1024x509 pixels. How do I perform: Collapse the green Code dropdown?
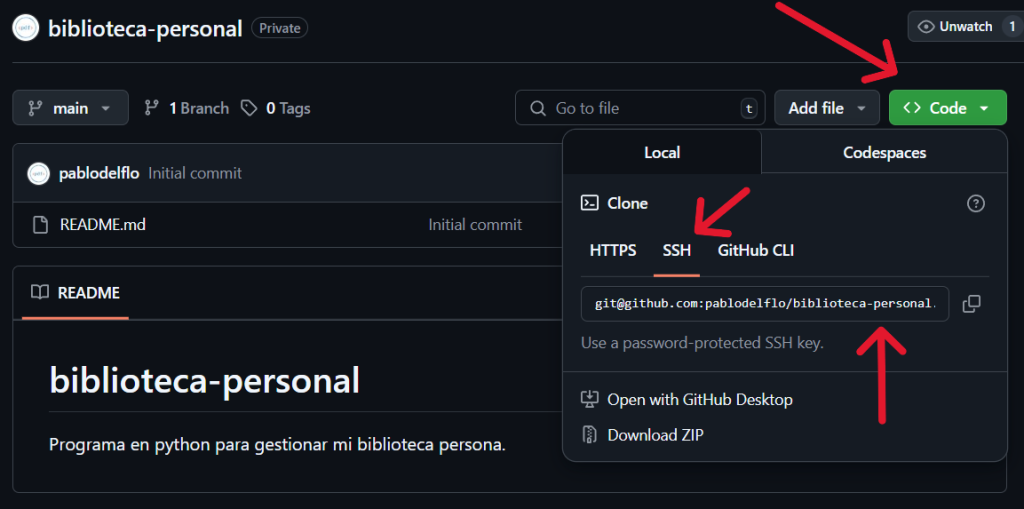947,108
